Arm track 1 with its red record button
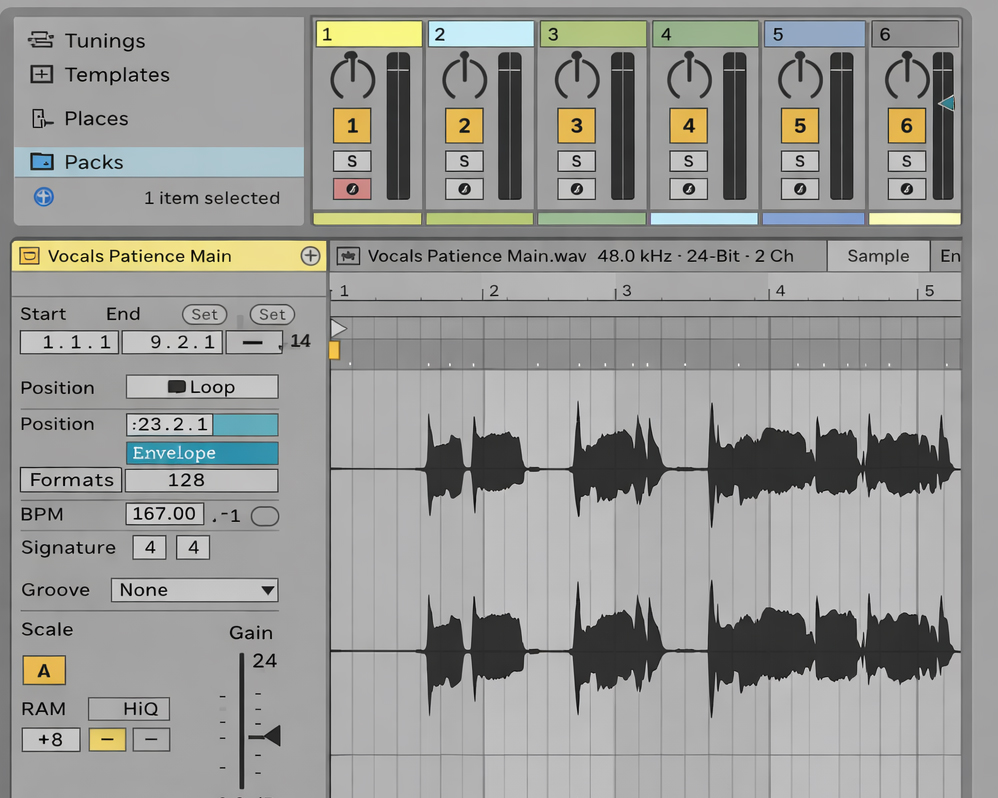The width and height of the screenshot is (998, 798). pyautogui.click(x=352, y=189)
